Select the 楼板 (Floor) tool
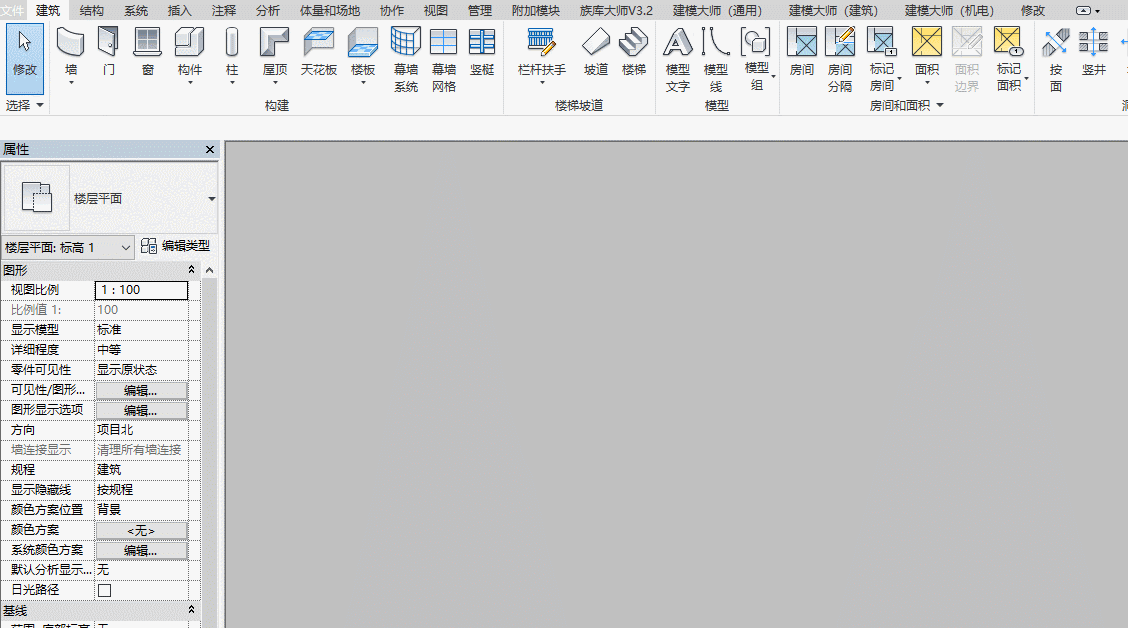Image resolution: width=1128 pixels, height=628 pixels. [363, 55]
